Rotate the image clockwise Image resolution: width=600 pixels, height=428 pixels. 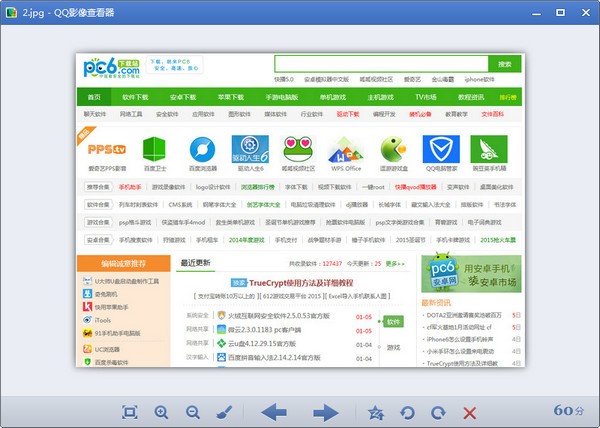coord(438,412)
